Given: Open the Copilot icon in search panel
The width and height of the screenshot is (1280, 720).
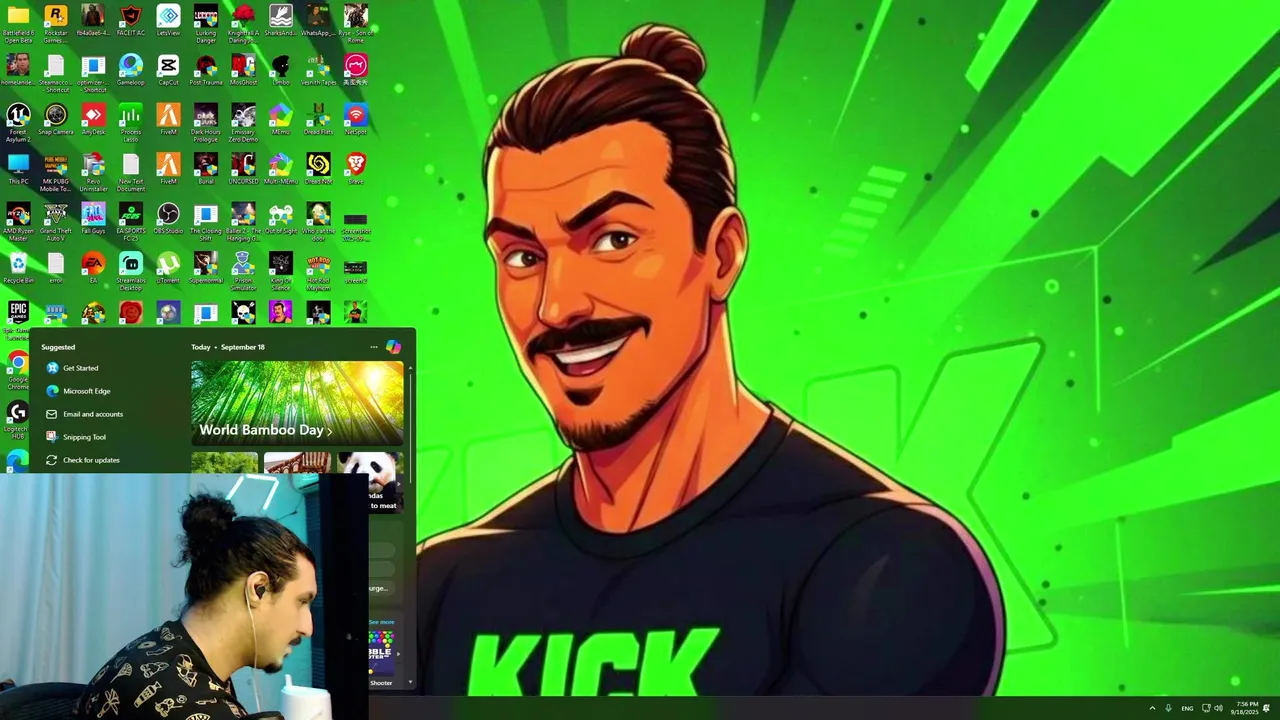Looking at the screenshot, I should [393, 347].
